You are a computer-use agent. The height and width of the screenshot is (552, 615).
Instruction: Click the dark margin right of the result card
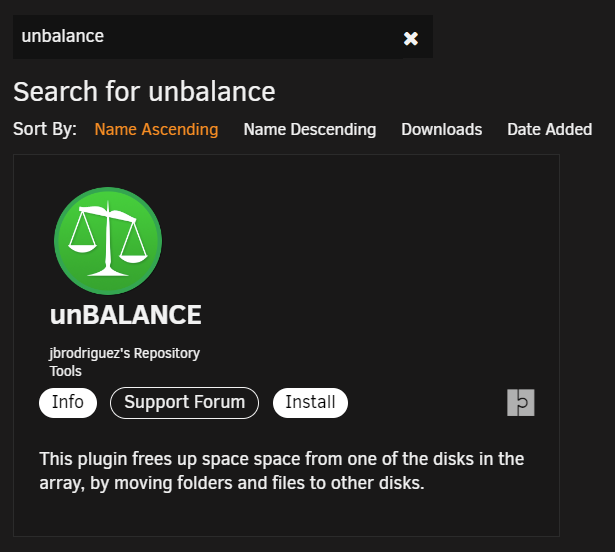point(587,345)
